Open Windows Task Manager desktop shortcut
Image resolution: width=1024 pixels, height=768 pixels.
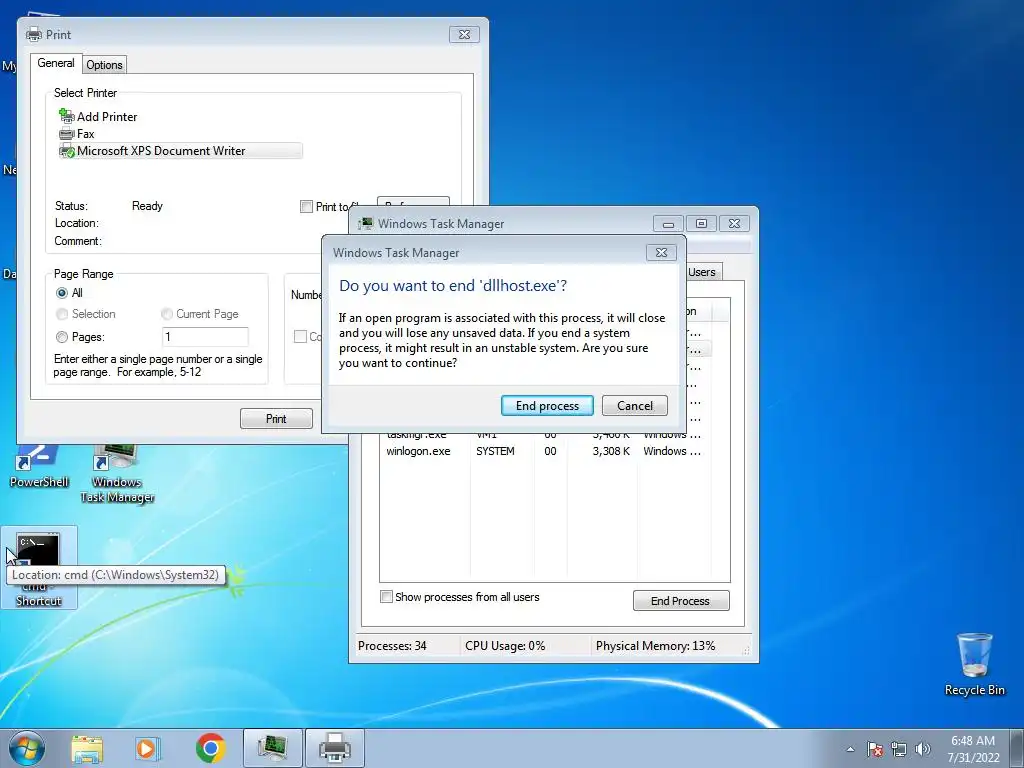(118, 475)
